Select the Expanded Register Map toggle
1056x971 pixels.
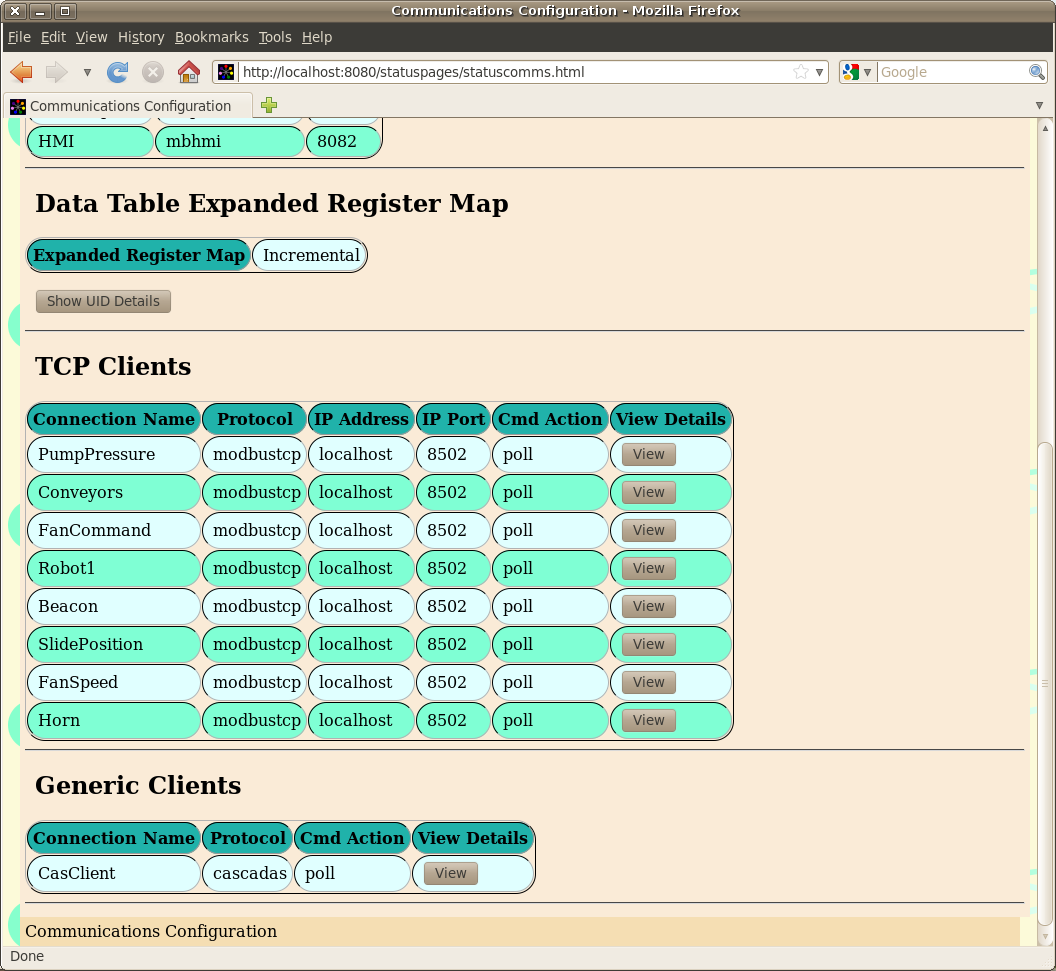point(138,255)
